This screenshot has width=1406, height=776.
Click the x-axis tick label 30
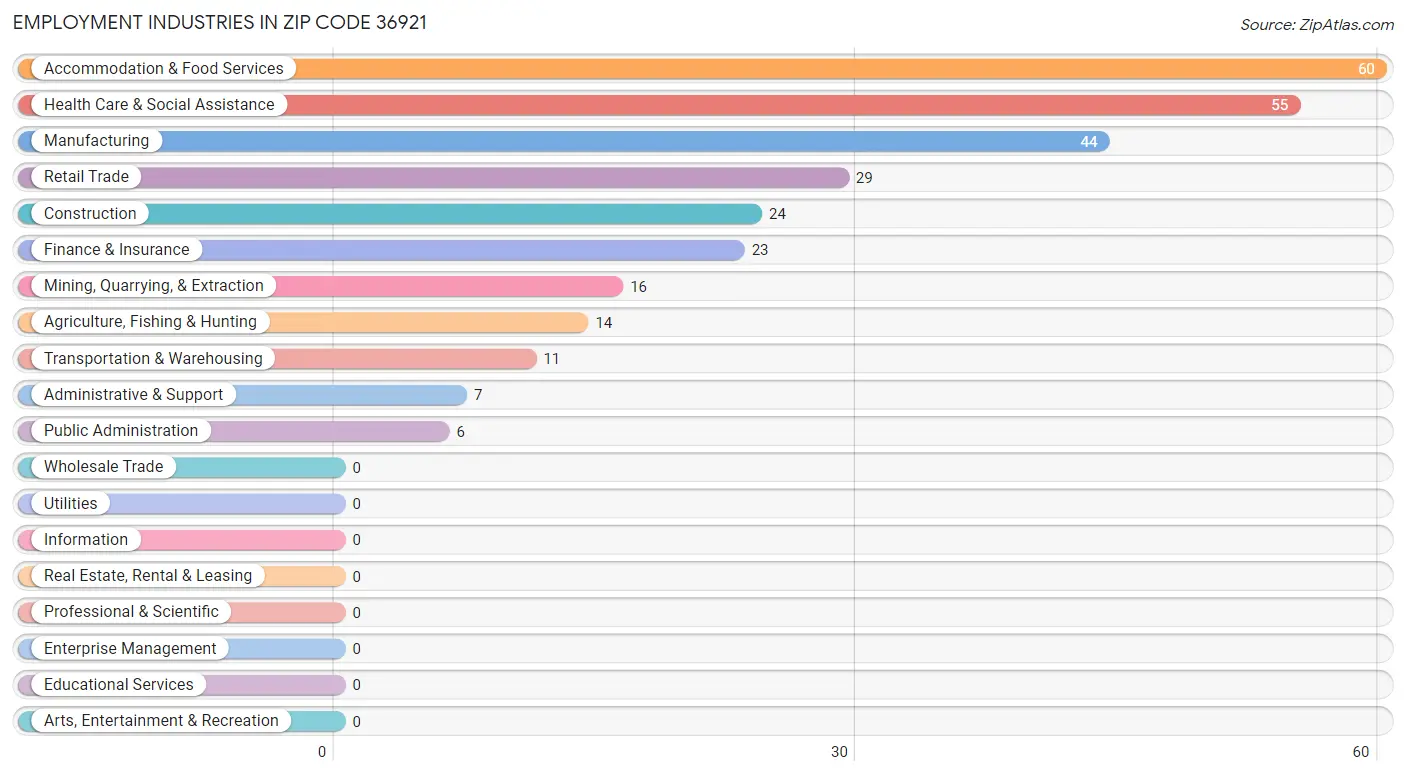840,752
